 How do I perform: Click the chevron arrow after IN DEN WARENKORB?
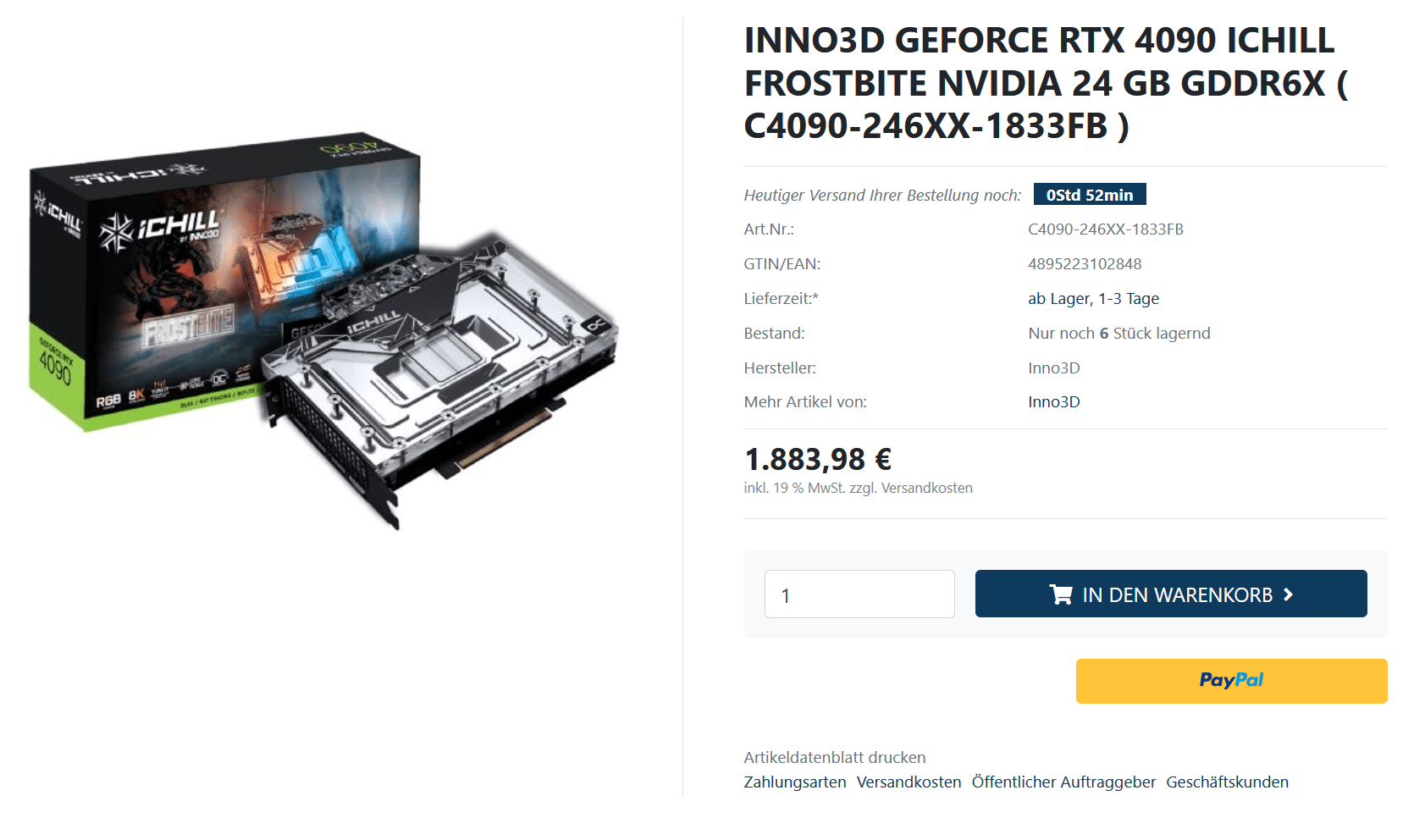coord(1288,594)
